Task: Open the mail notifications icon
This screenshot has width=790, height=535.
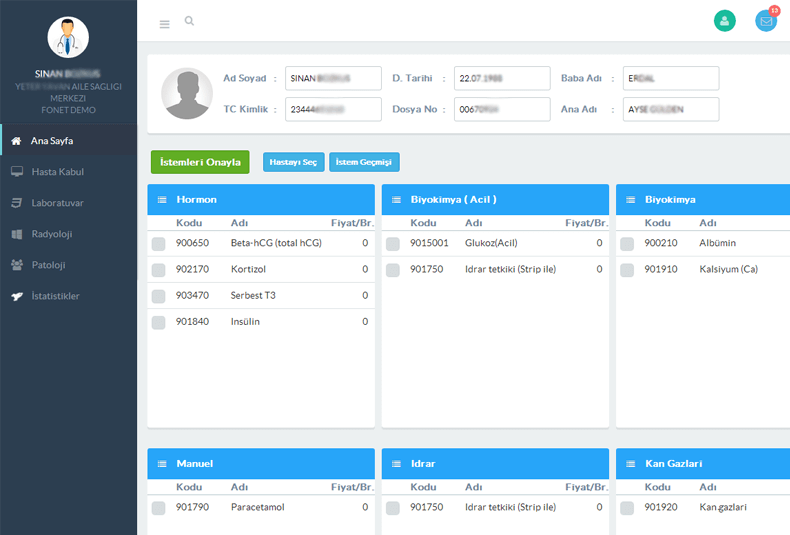Action: tap(766, 20)
